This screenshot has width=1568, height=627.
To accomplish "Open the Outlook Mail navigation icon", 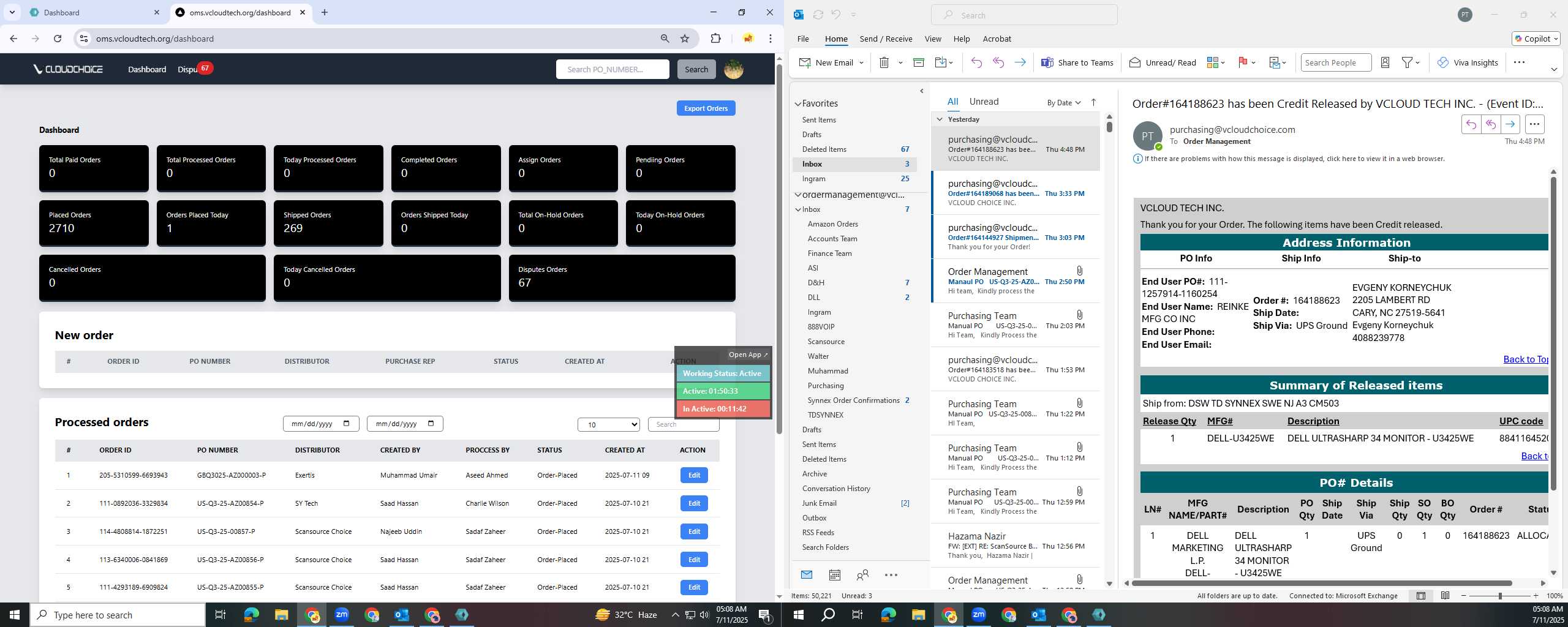I will coord(807,575).
